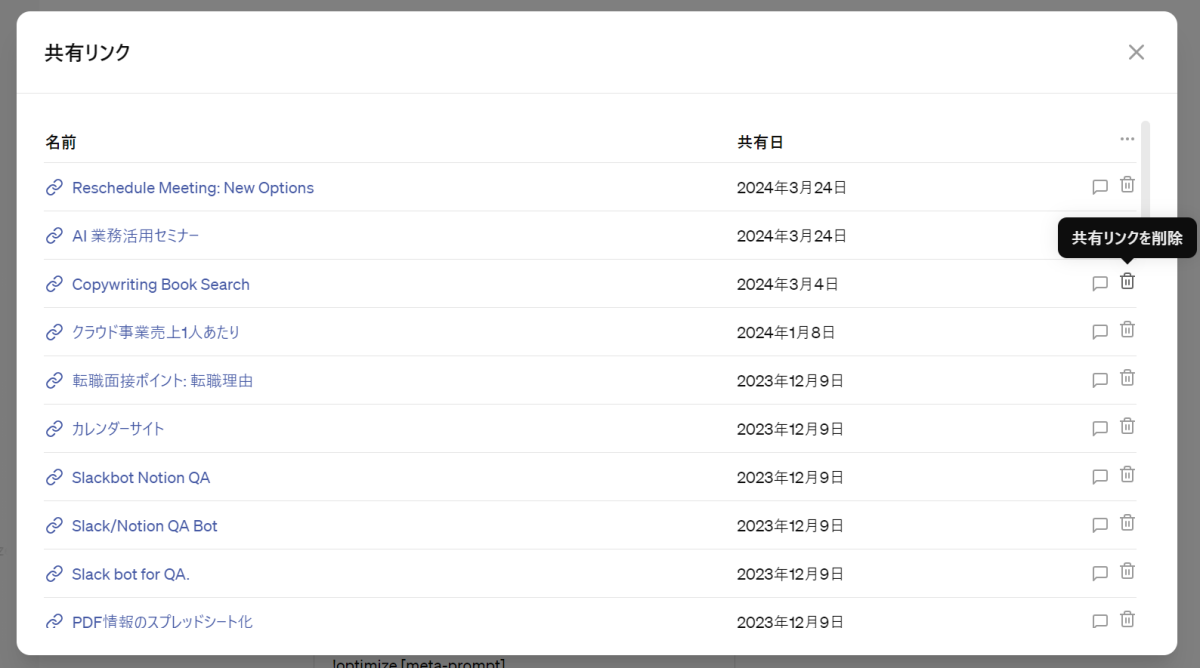Open the Copywriting Book Search link
The height and width of the screenshot is (668, 1200).
tap(161, 284)
